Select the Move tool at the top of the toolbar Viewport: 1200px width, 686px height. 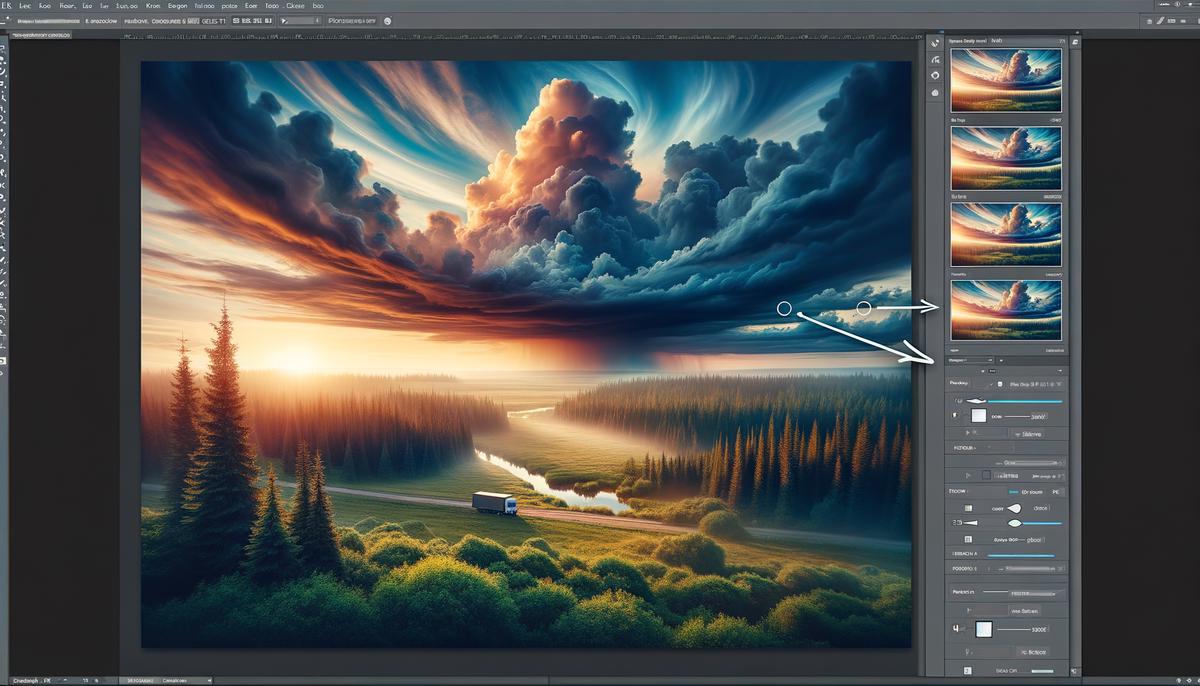click(7, 48)
